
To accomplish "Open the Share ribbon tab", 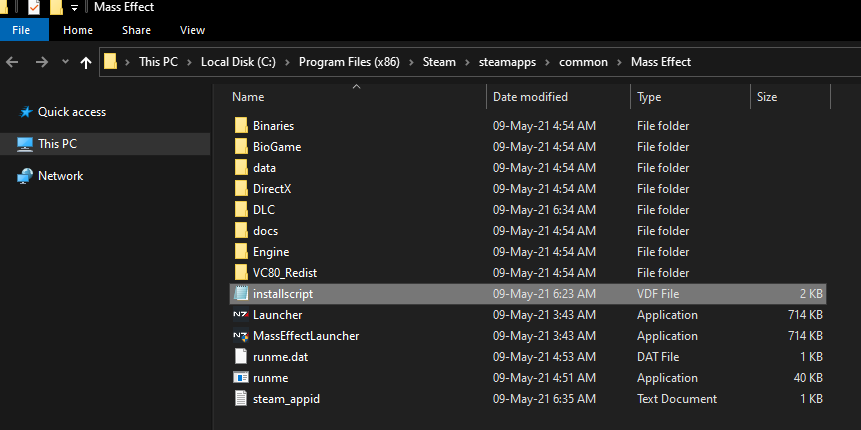I will tap(136, 30).
